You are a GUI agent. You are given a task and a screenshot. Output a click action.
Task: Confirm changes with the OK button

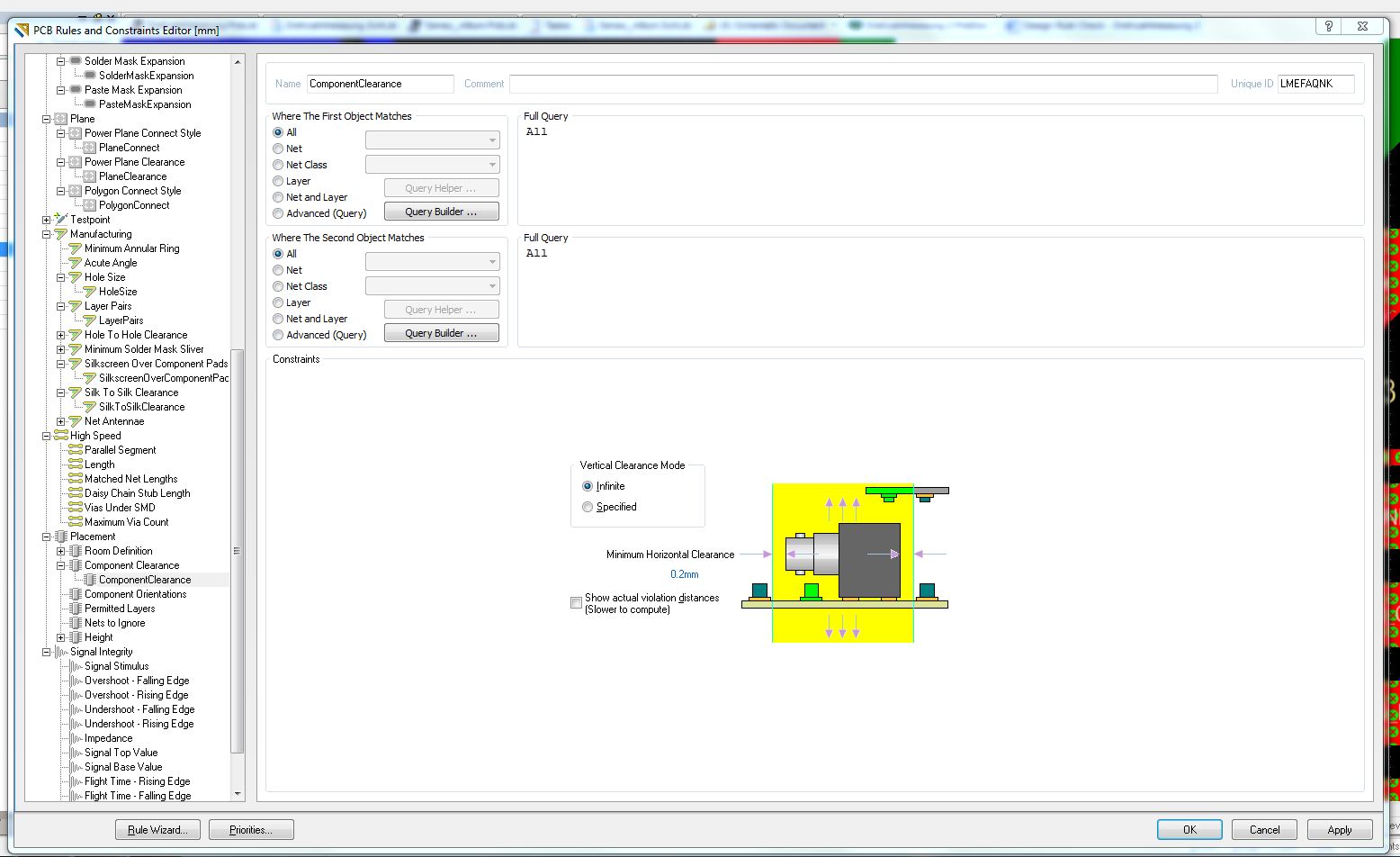pos(1189,830)
